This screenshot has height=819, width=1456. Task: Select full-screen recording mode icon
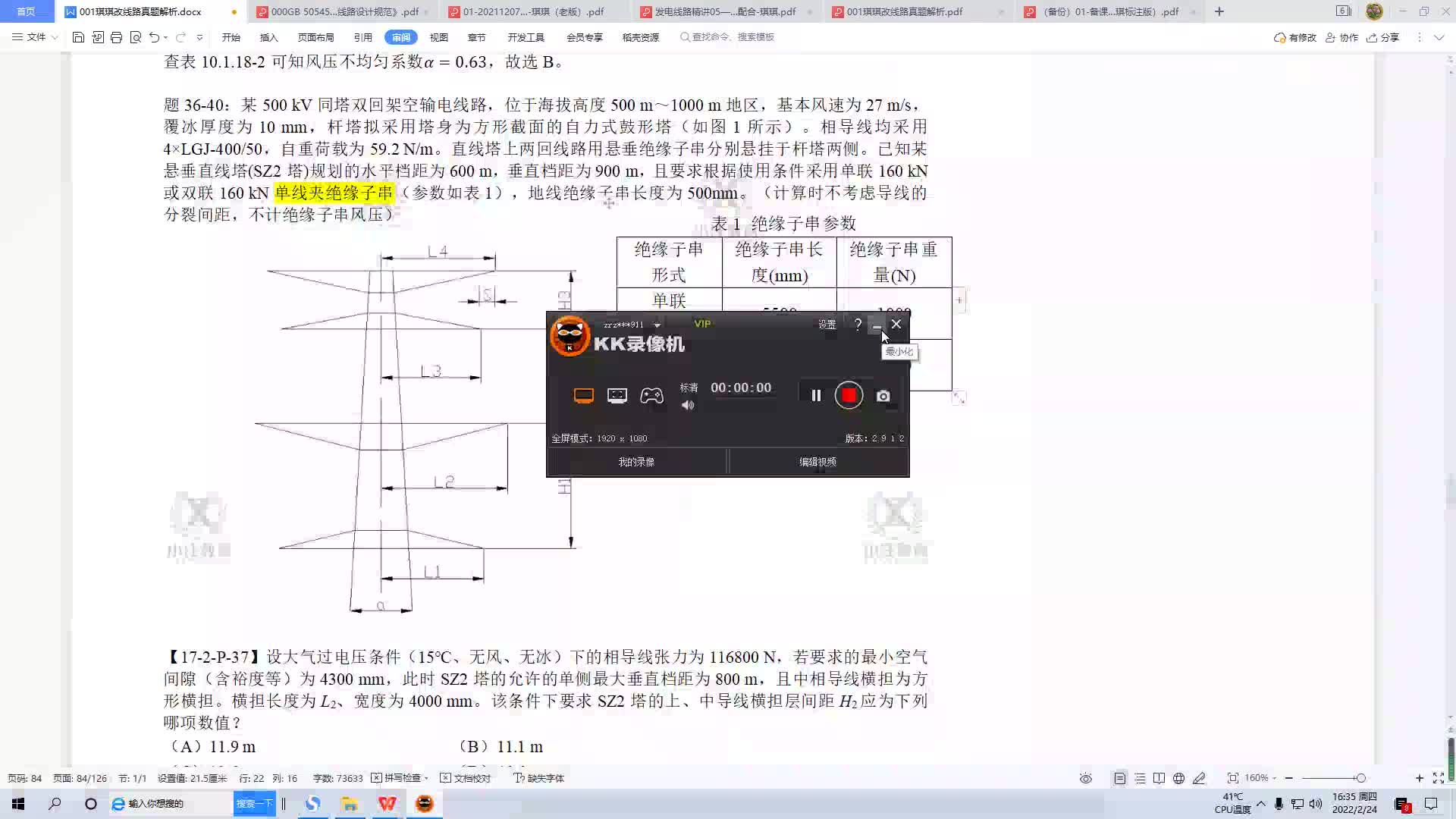coord(583,395)
